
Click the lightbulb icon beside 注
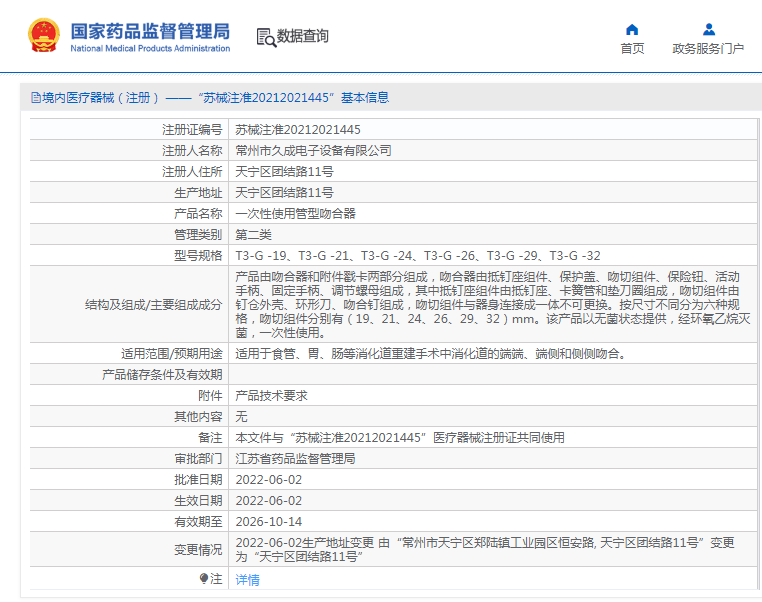coord(204,578)
